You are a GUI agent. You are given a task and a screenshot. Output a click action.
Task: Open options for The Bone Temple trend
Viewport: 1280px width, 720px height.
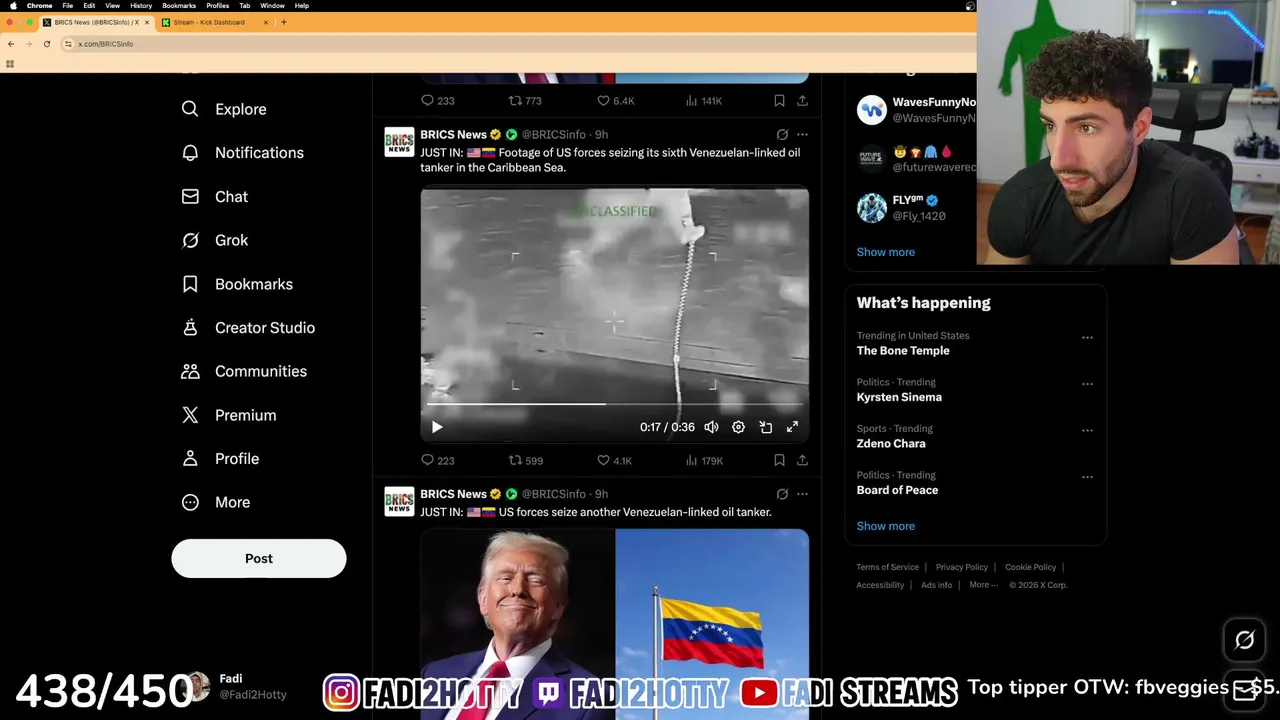tap(1087, 338)
